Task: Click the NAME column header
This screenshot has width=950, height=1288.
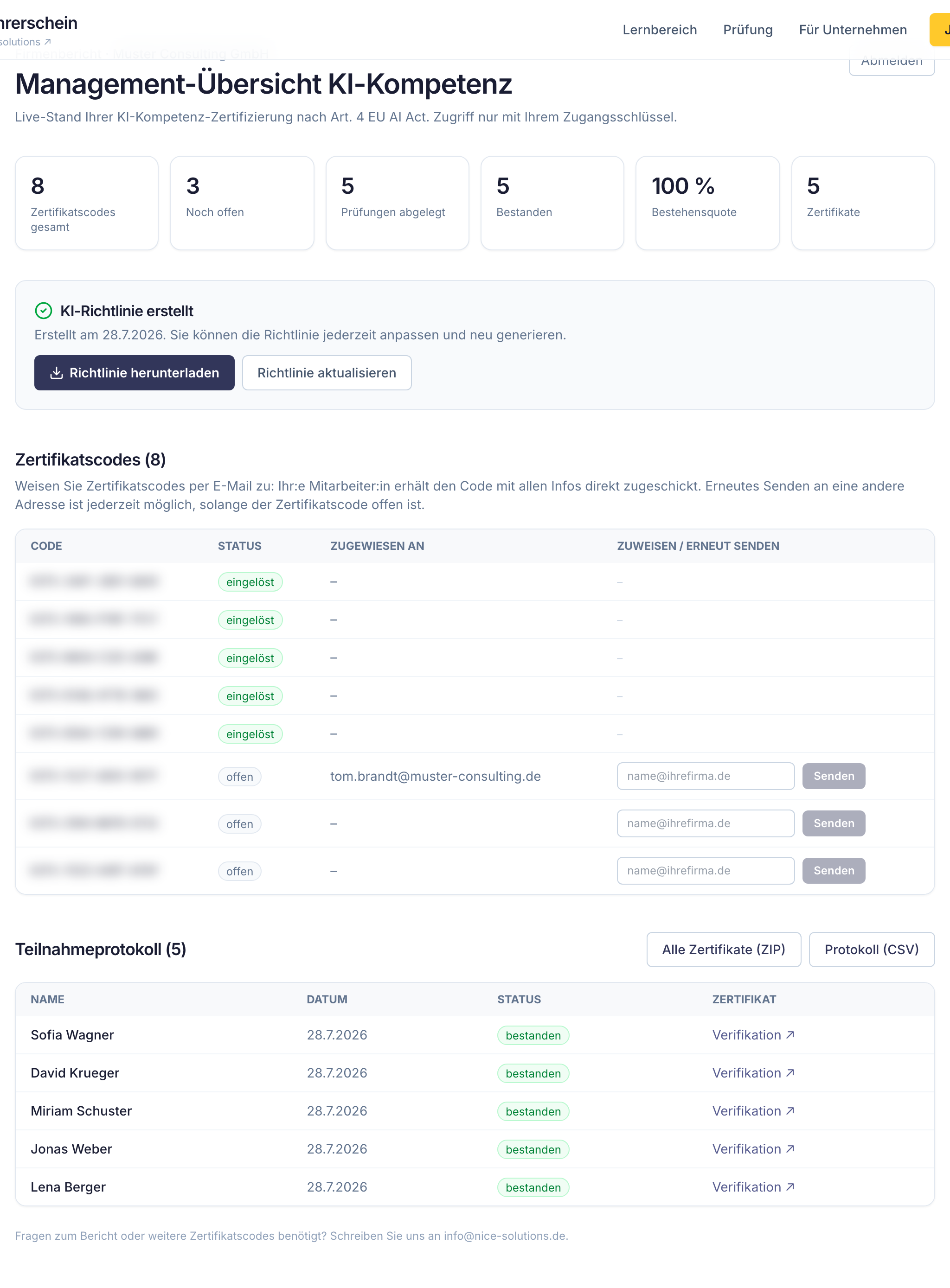Action: tap(48, 999)
